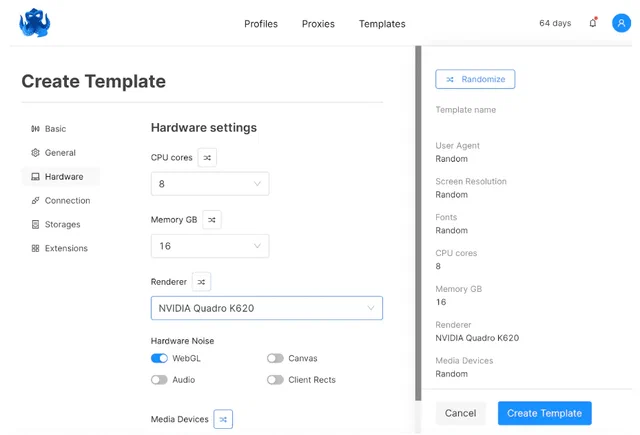Click the Create Template page title

click(93, 81)
